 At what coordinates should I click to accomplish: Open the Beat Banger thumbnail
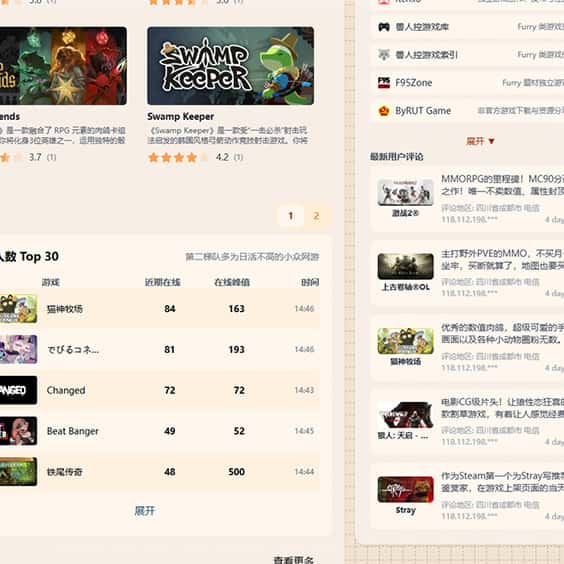[x=18, y=431]
